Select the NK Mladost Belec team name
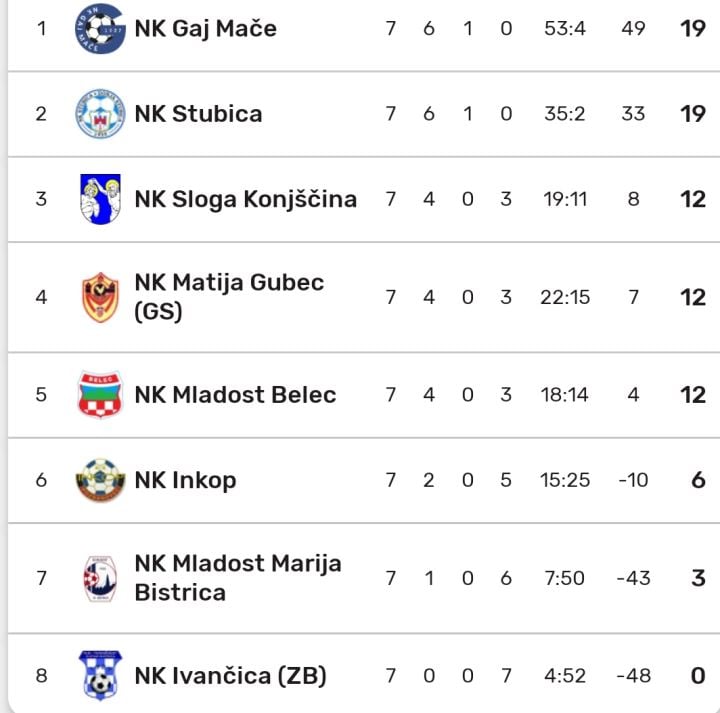720x713 pixels. [235, 395]
